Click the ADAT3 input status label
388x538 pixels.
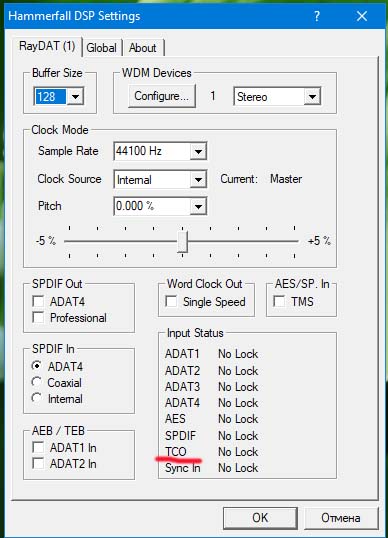tap(182, 387)
